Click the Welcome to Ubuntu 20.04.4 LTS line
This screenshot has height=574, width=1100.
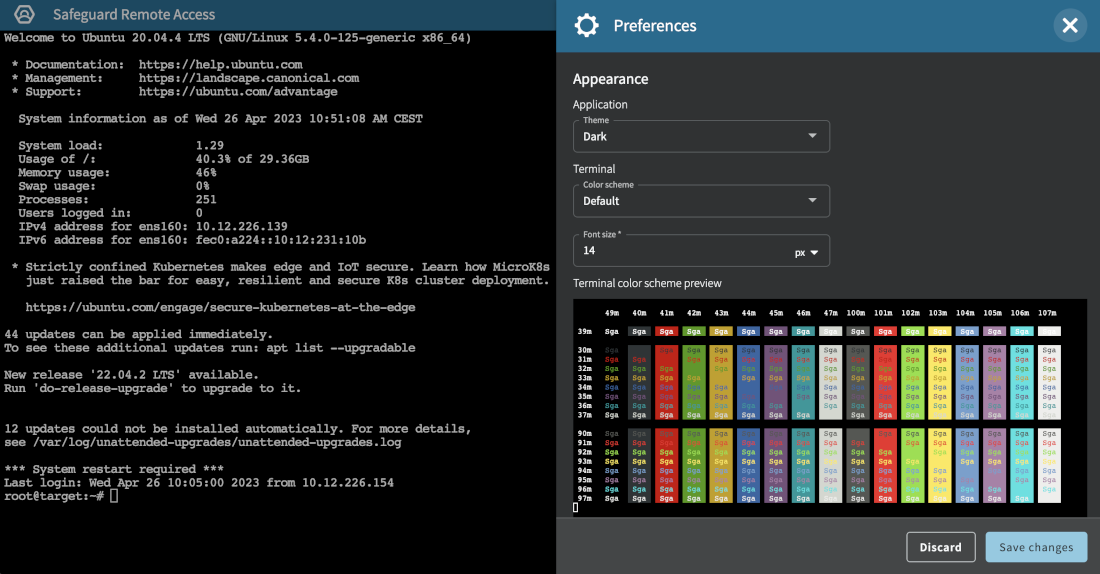click(x=237, y=38)
